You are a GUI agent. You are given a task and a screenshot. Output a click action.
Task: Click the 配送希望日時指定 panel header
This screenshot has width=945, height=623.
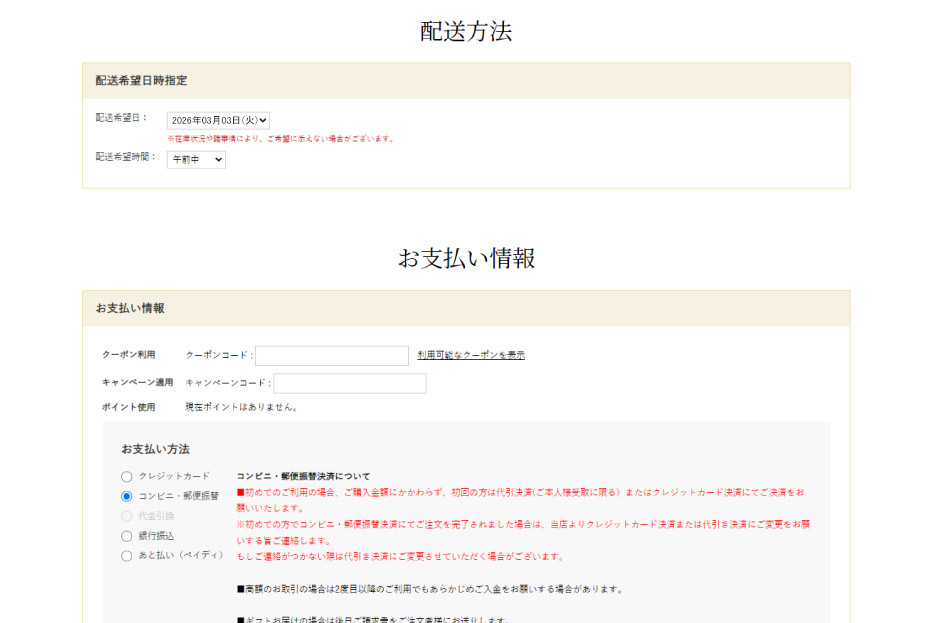(x=141, y=80)
